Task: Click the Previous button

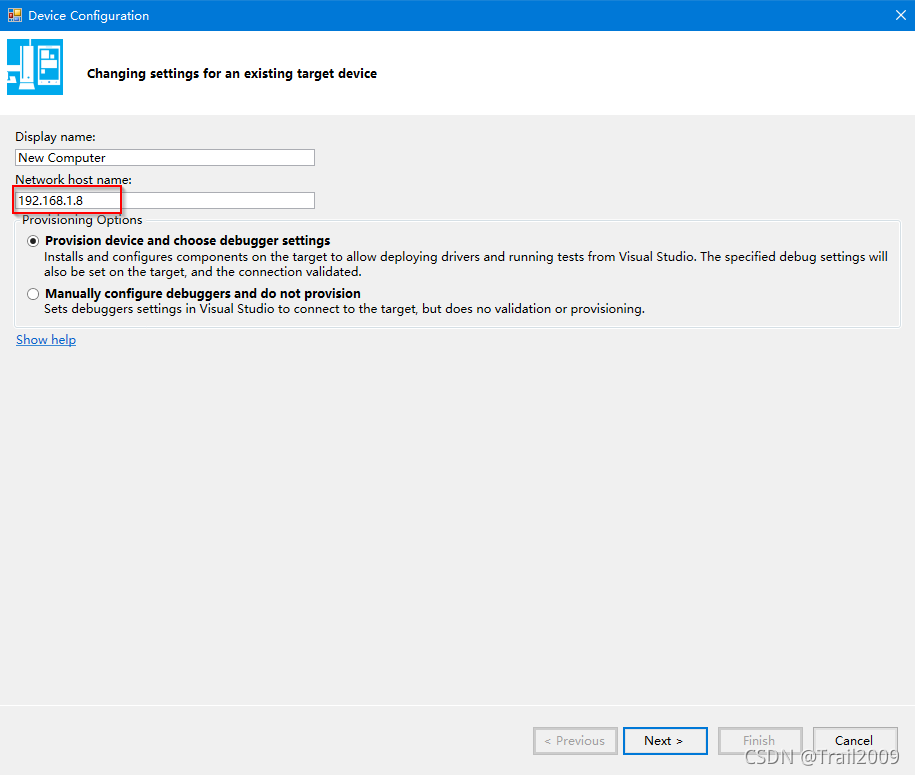Action: [575, 741]
